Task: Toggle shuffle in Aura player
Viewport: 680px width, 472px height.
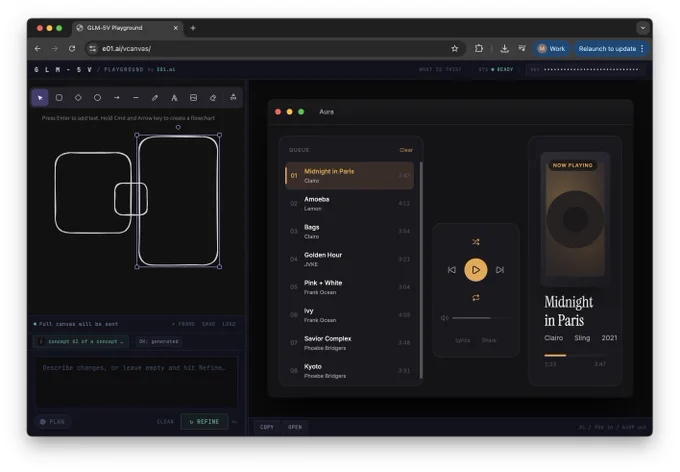Action: (x=476, y=242)
